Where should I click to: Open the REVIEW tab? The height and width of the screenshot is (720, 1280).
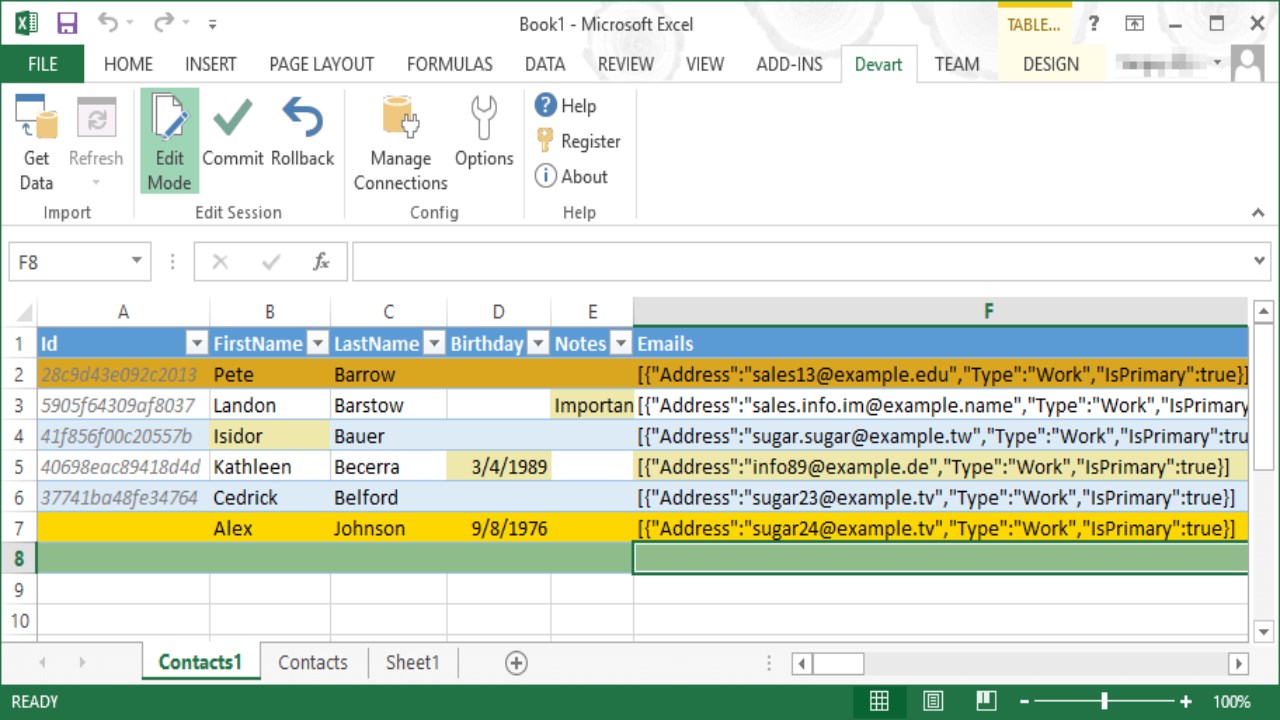626,64
